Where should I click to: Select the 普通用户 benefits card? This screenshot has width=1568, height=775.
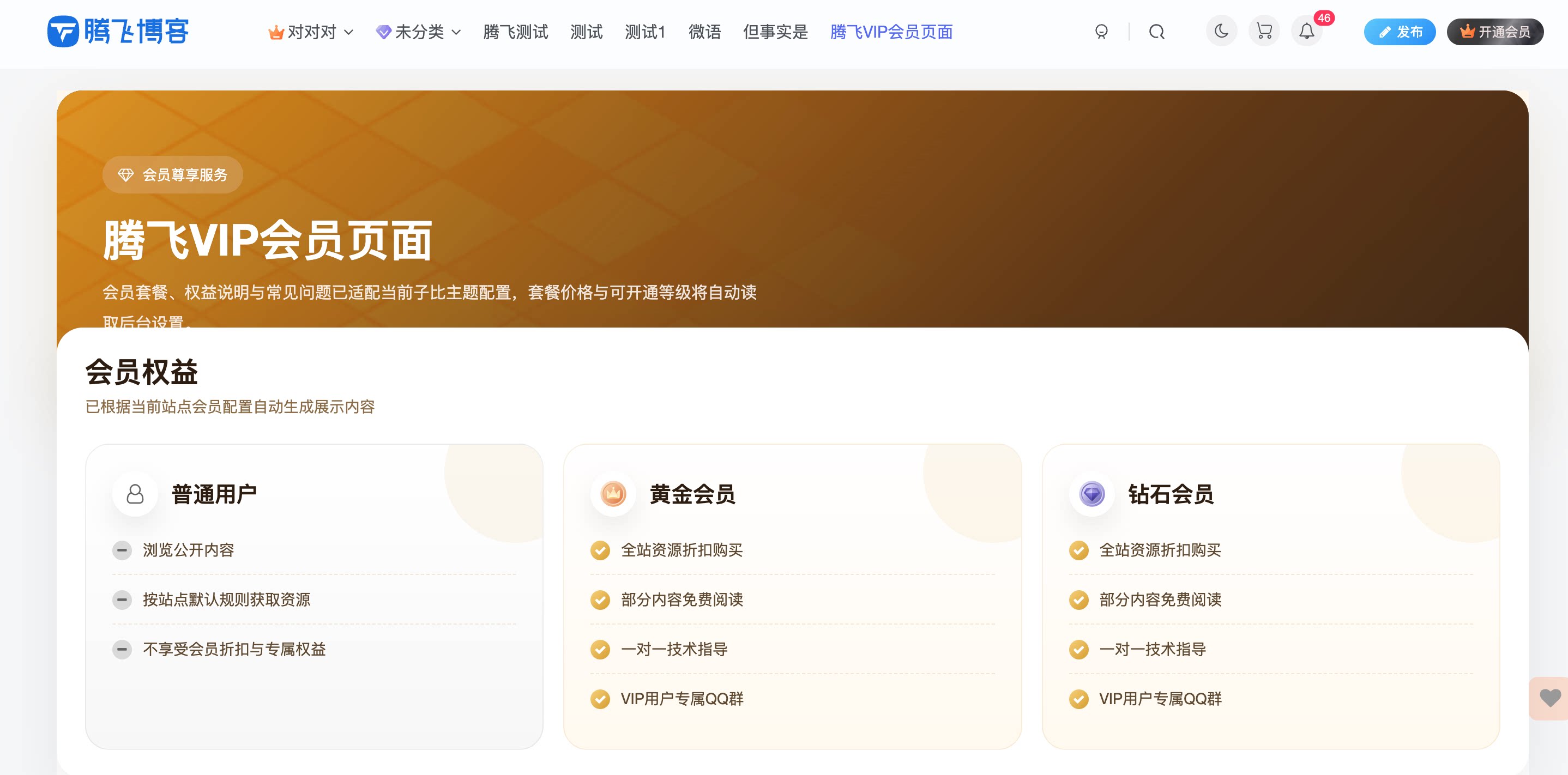tap(313, 596)
